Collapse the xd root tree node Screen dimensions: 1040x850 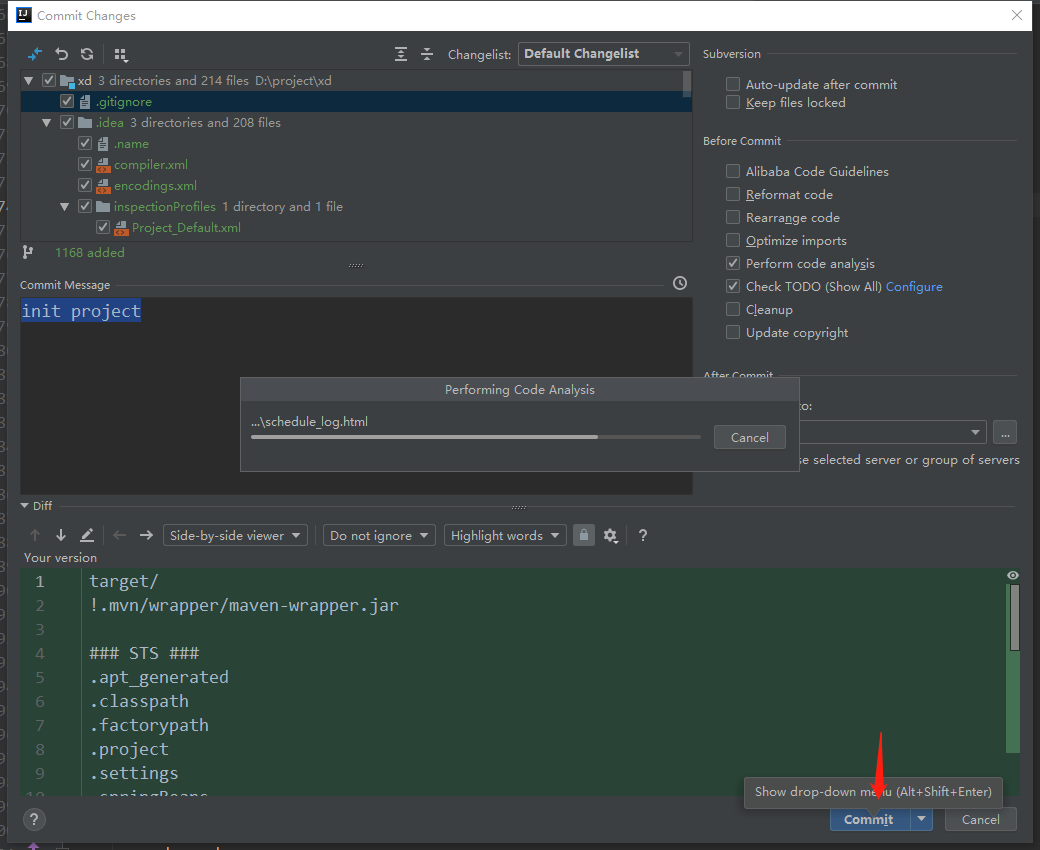tap(29, 81)
